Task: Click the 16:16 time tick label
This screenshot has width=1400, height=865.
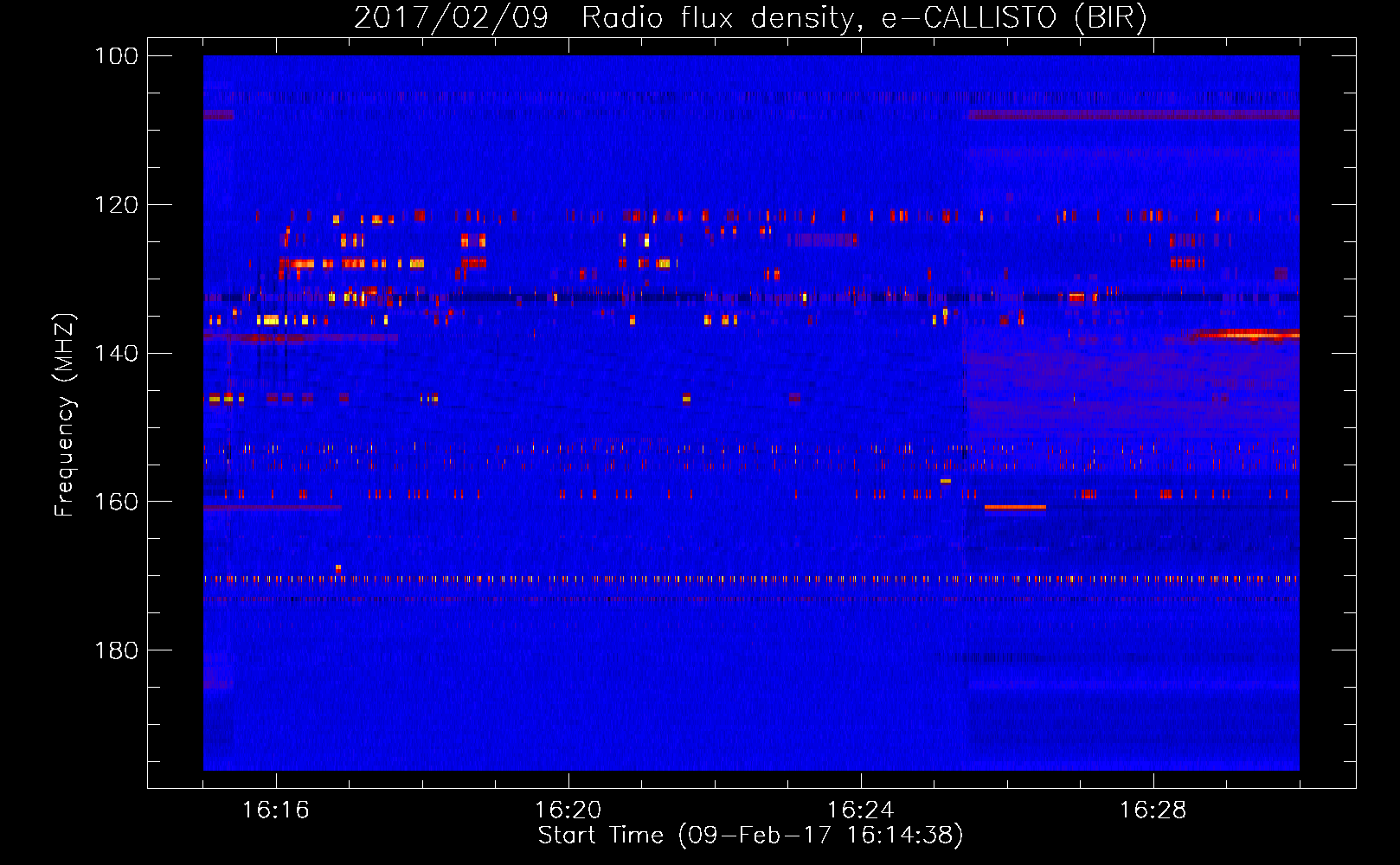Action: [276, 810]
